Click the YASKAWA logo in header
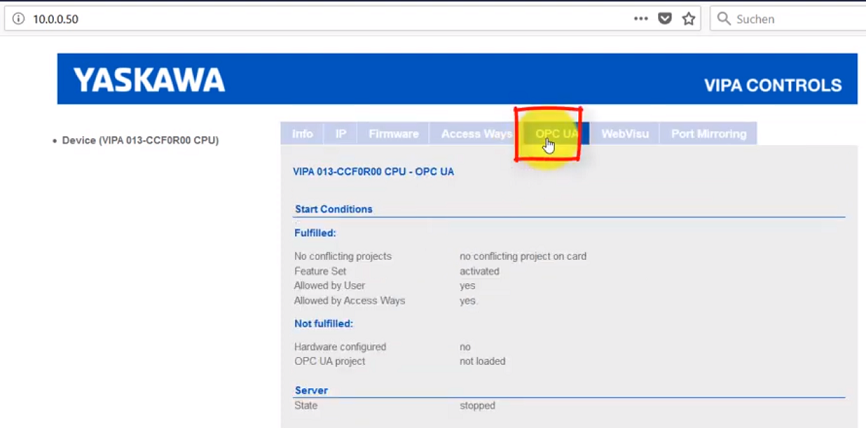Viewport: 866px width, 428px height. coord(149,80)
